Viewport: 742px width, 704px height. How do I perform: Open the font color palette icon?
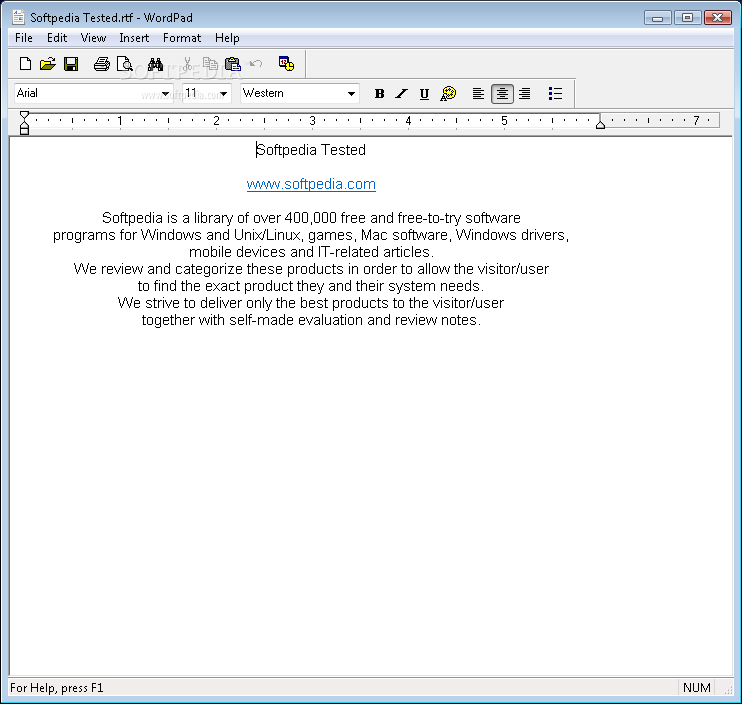[448, 94]
